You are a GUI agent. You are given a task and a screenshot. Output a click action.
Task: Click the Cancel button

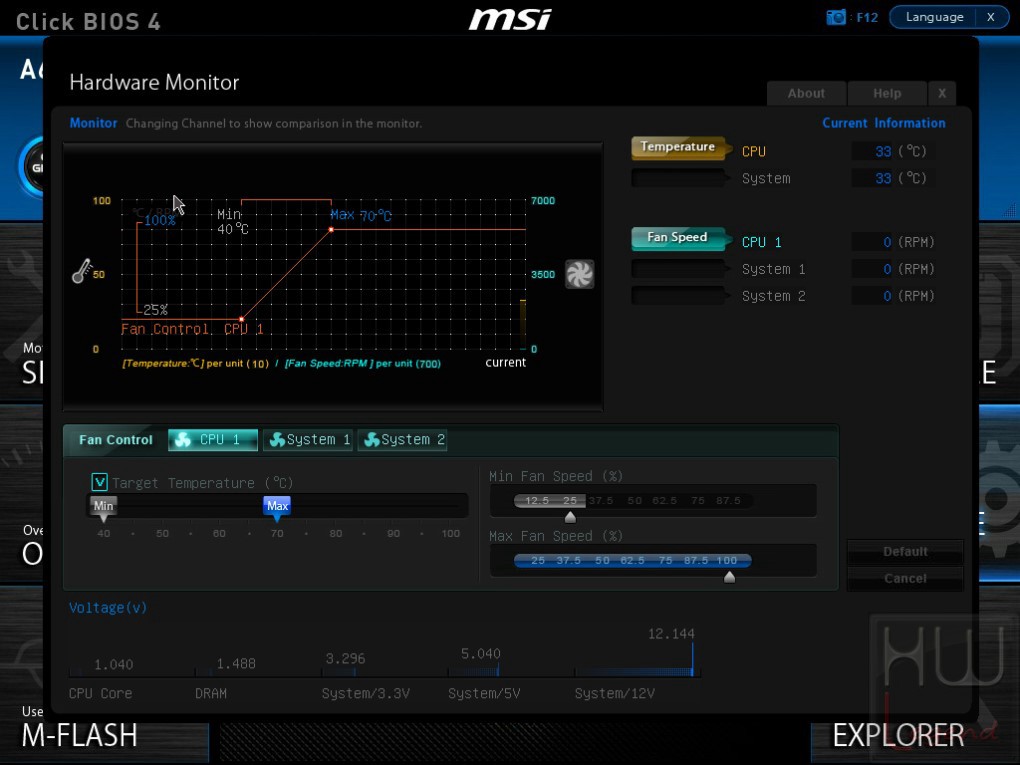tap(905, 578)
